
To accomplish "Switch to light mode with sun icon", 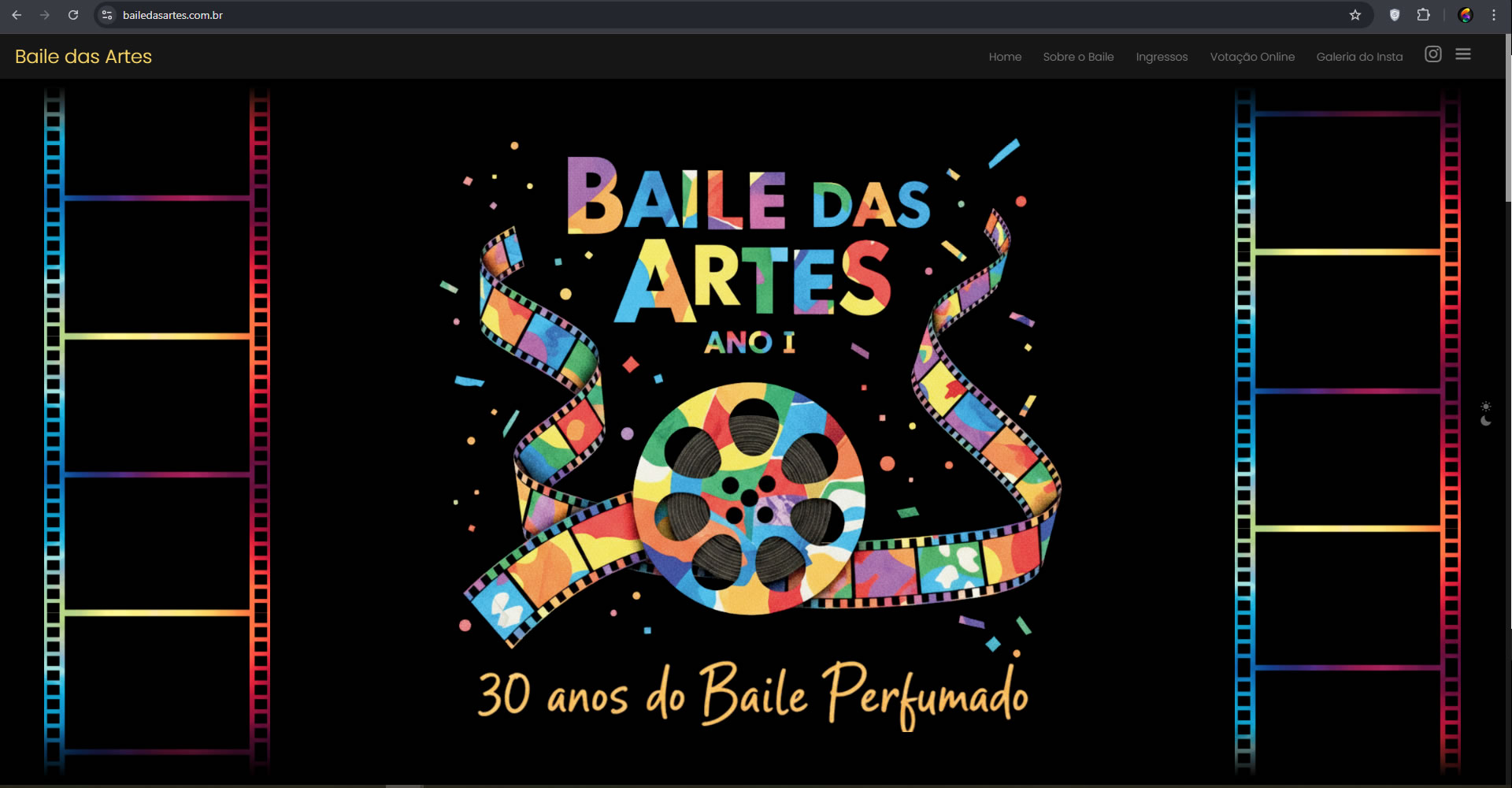I will pos(1485,407).
